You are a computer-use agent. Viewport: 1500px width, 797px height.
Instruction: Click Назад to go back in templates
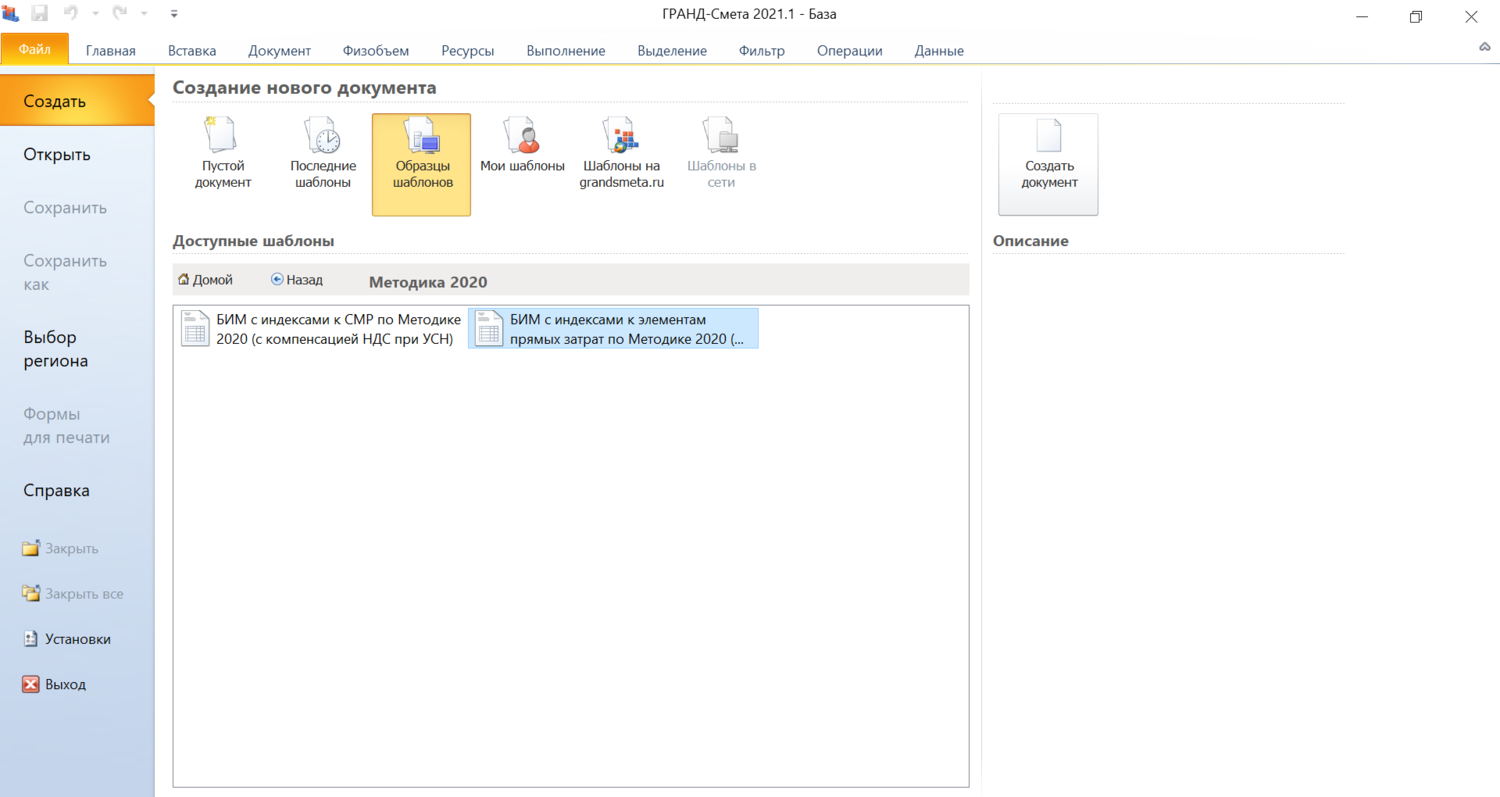(297, 280)
